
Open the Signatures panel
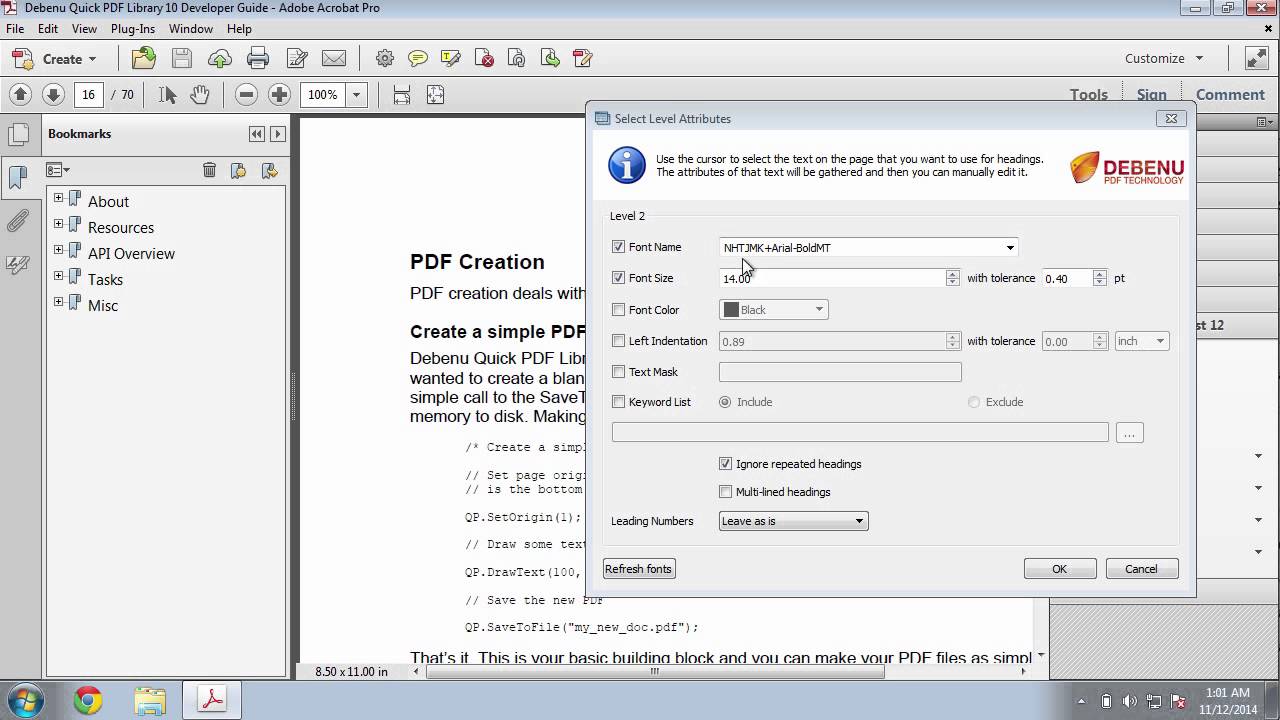(x=18, y=265)
